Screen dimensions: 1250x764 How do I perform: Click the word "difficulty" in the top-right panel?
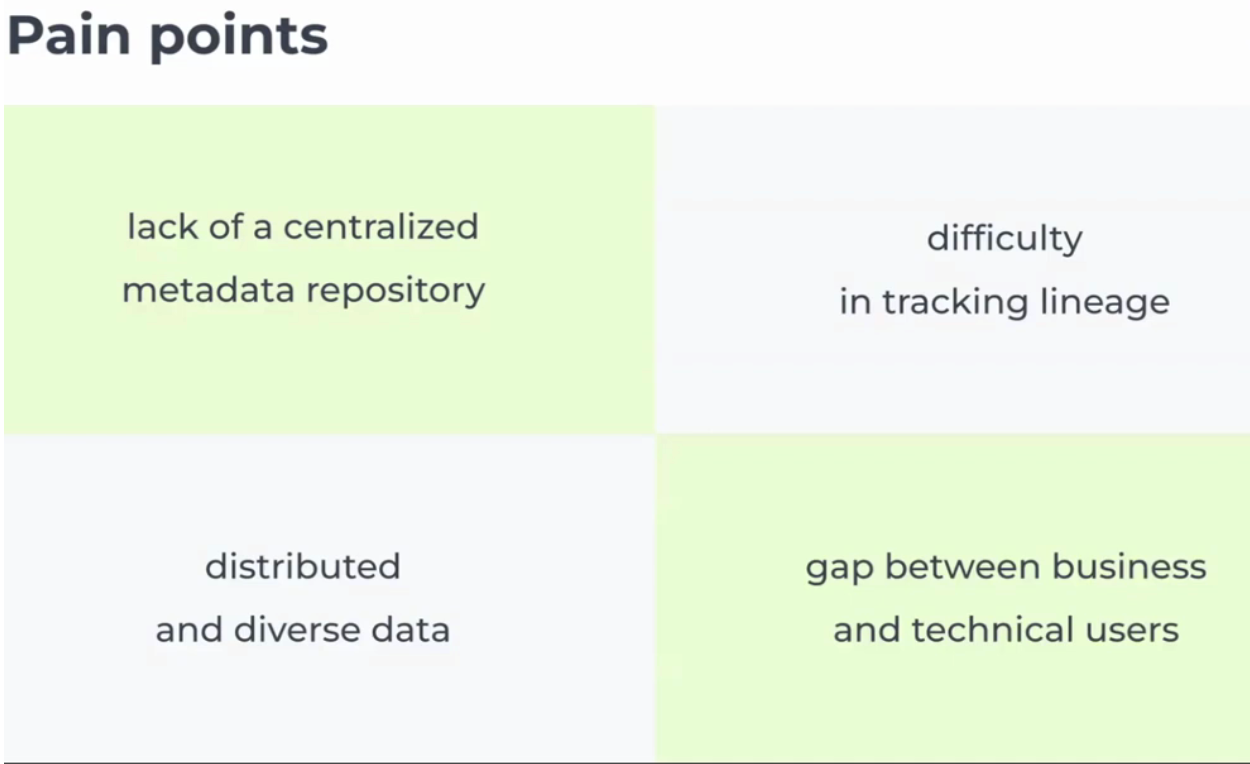1004,239
